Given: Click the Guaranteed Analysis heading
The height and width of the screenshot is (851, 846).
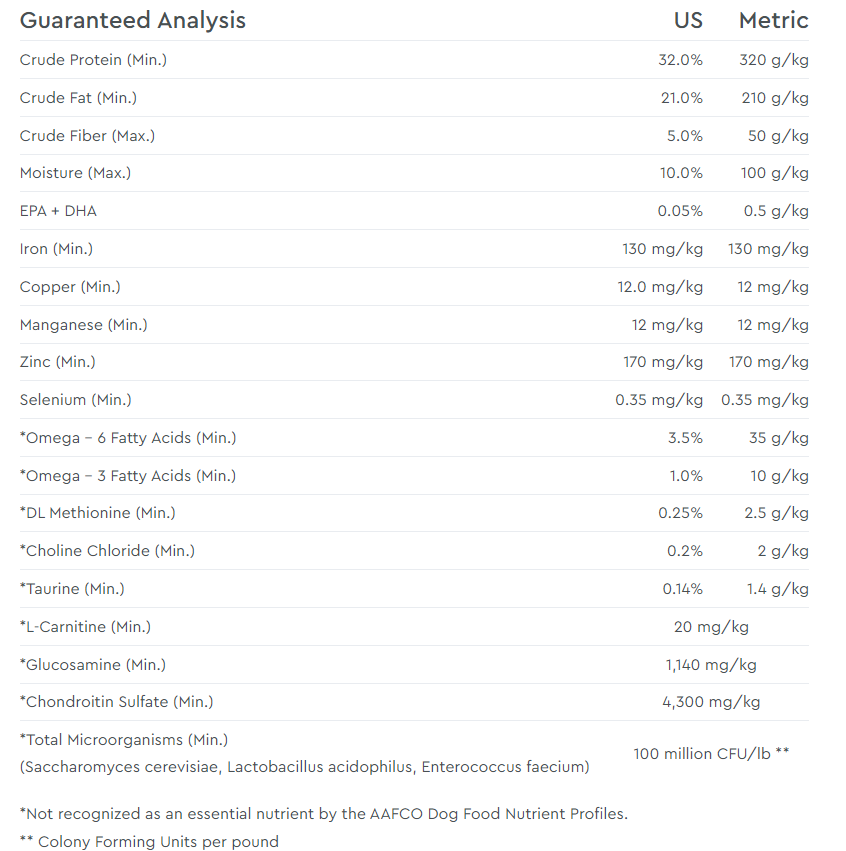Looking at the screenshot, I should click(x=132, y=20).
